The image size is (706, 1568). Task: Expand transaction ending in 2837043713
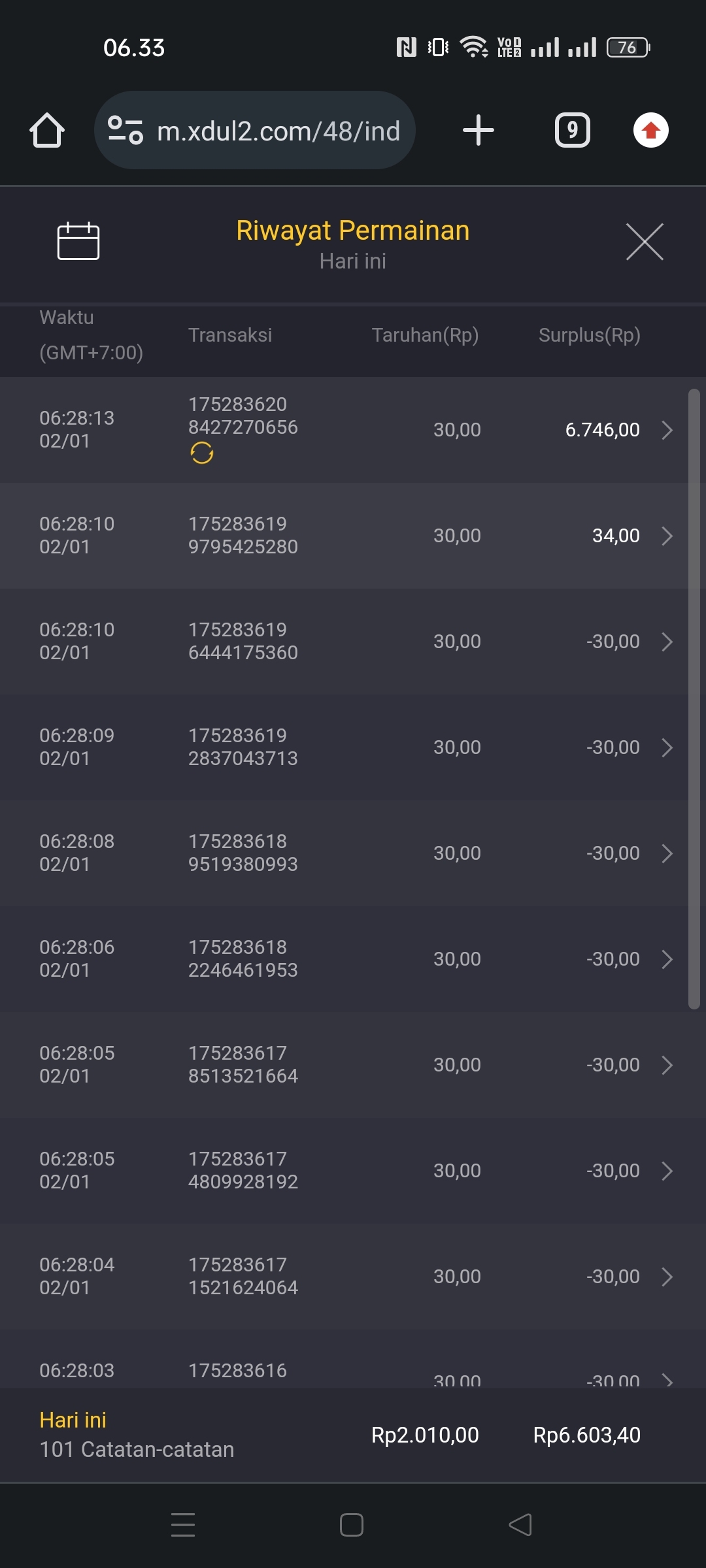(x=667, y=747)
